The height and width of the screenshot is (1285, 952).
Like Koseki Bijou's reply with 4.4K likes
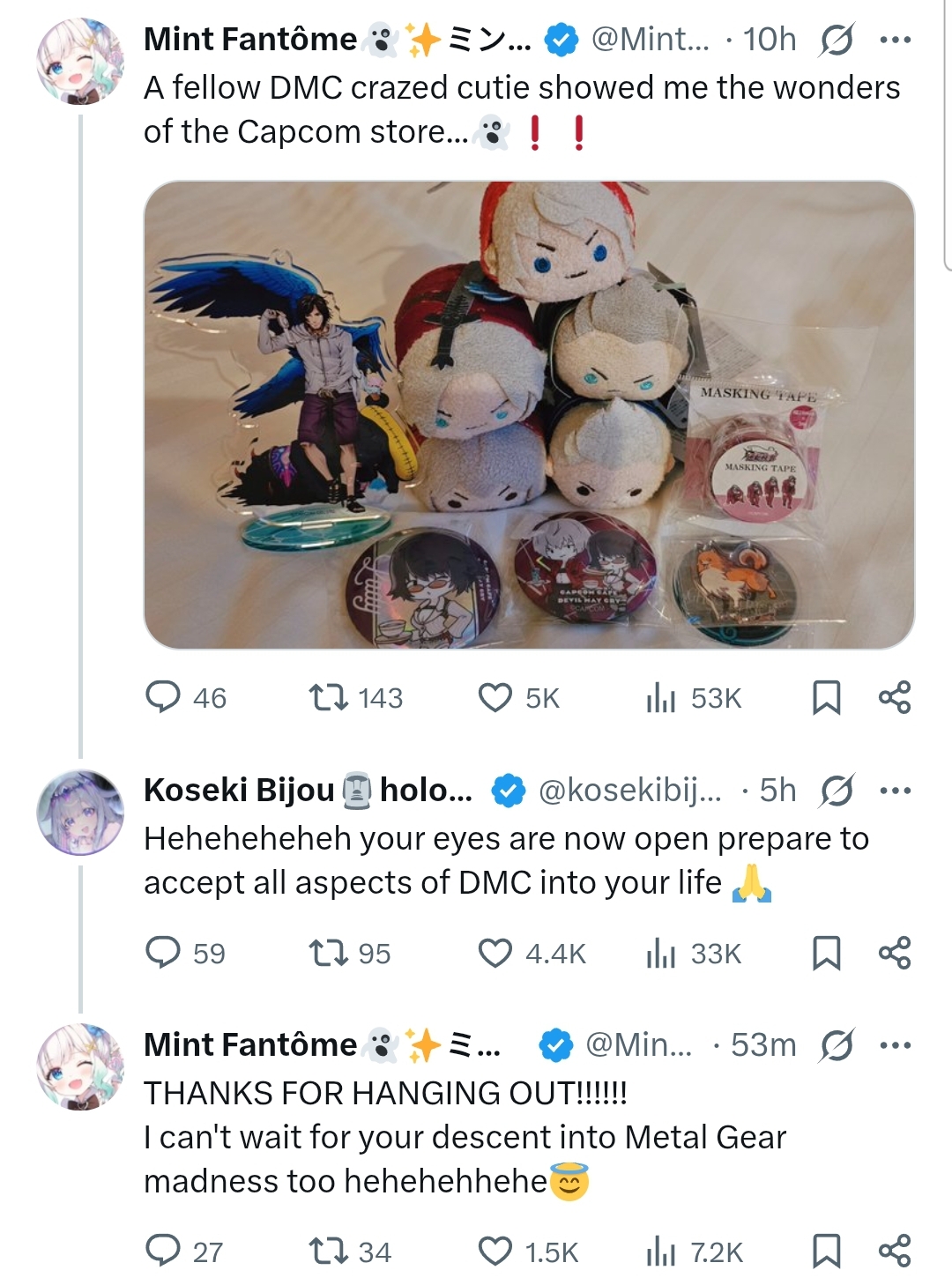(495, 953)
